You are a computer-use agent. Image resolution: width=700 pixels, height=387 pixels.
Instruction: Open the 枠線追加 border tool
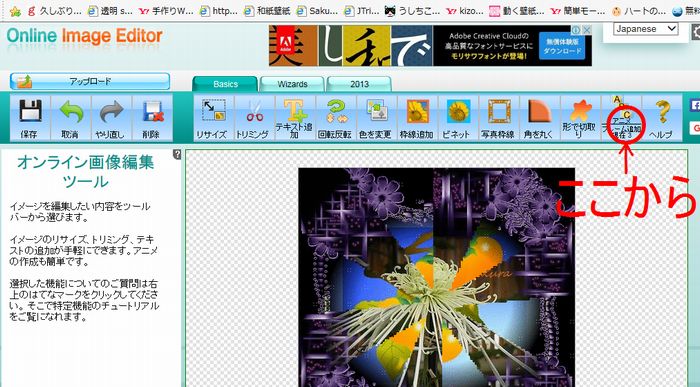point(417,118)
